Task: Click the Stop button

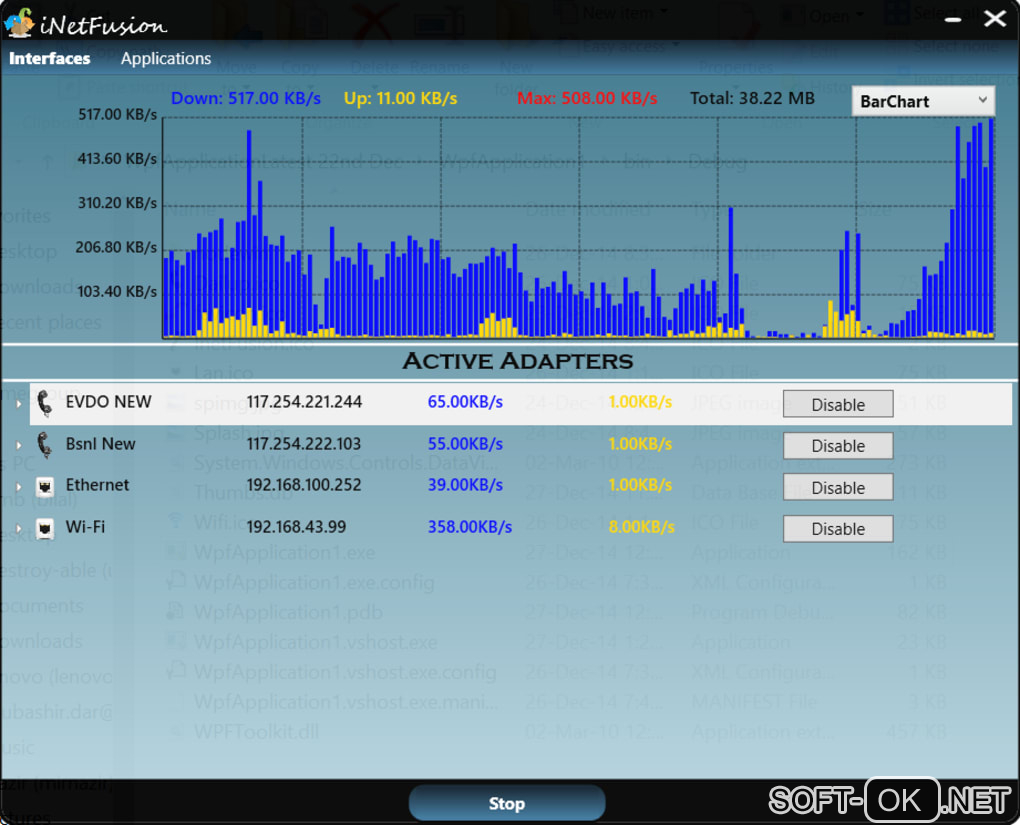Action: coord(507,803)
